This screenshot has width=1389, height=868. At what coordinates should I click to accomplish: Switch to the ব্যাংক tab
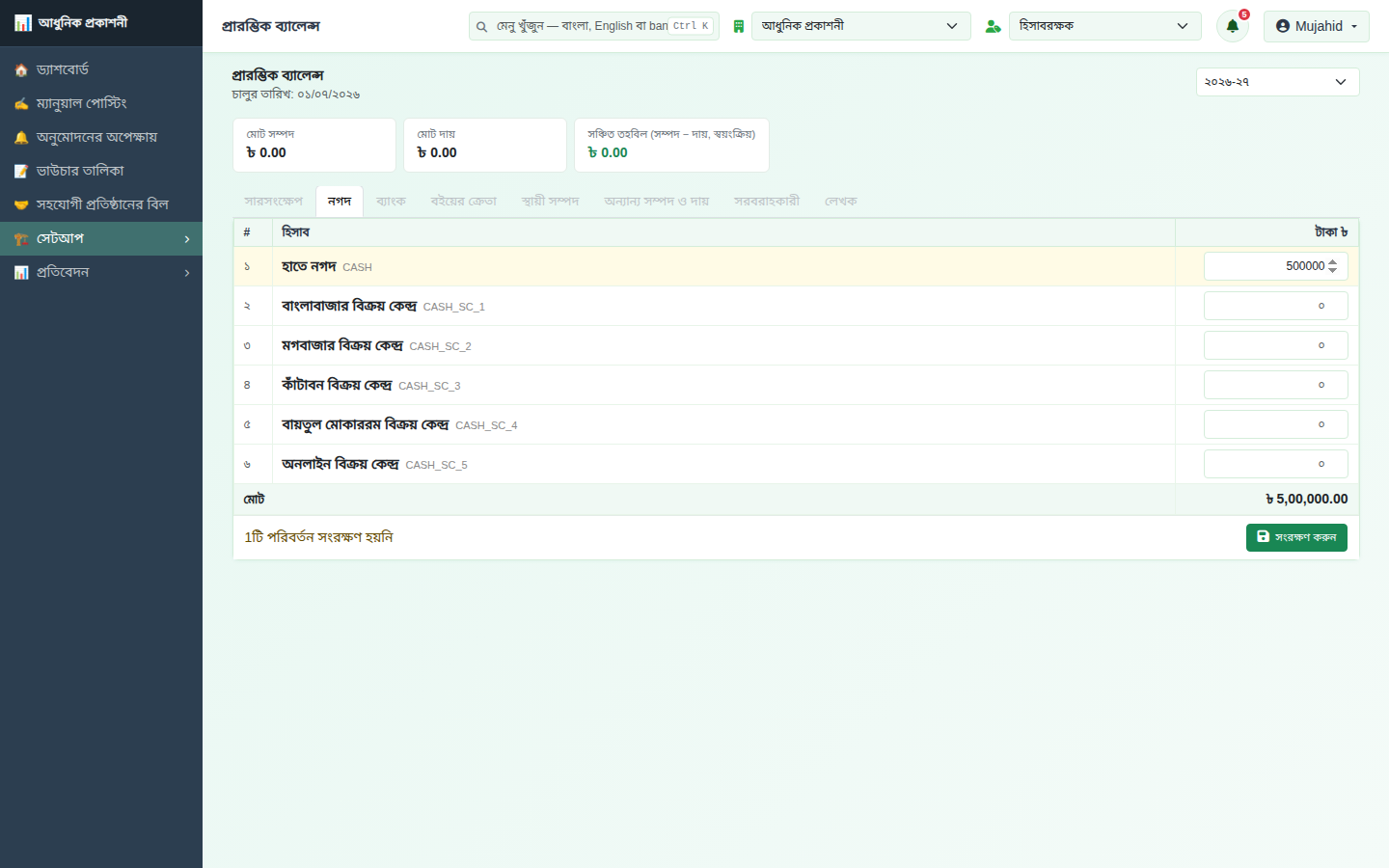[391, 202]
